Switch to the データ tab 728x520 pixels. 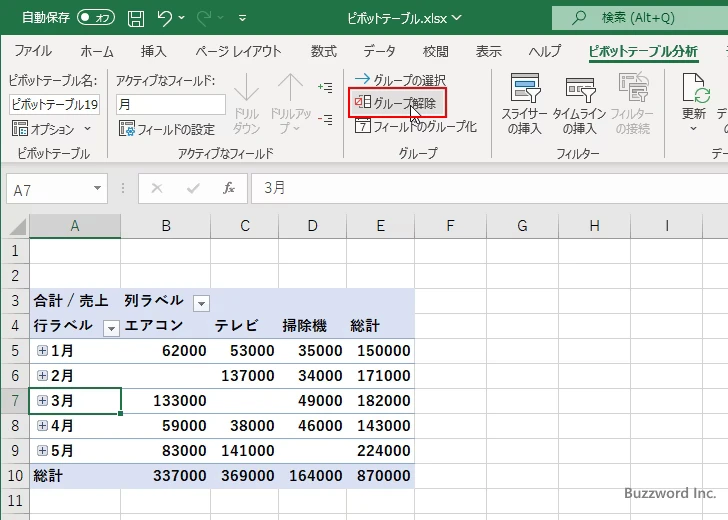pos(379,51)
